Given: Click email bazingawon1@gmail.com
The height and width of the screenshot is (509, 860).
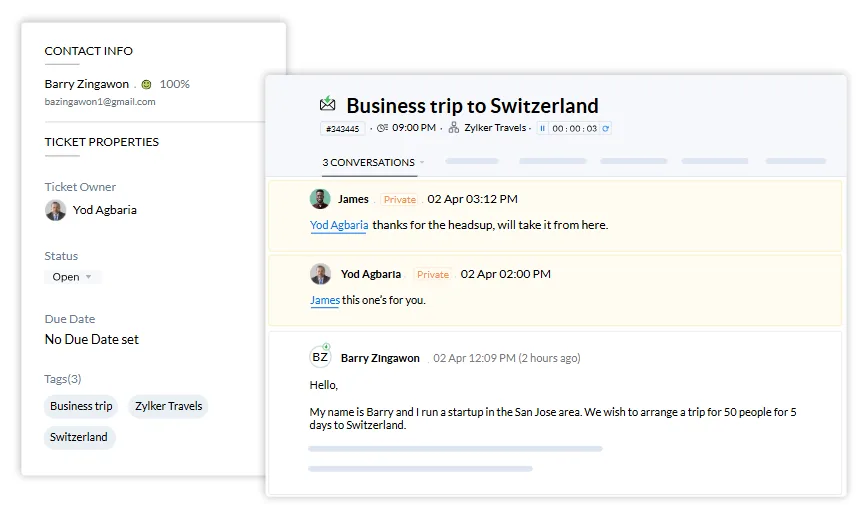Looking at the screenshot, I should coord(100,101).
